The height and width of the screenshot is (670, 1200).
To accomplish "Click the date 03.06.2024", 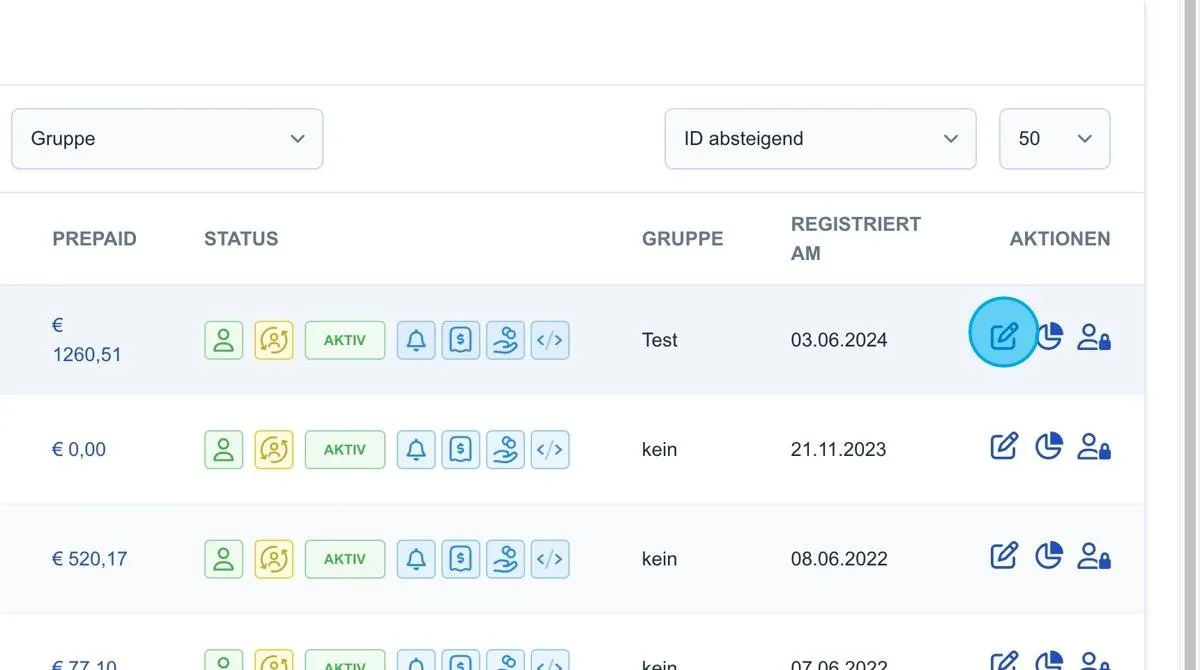I will pyautogui.click(x=839, y=340).
